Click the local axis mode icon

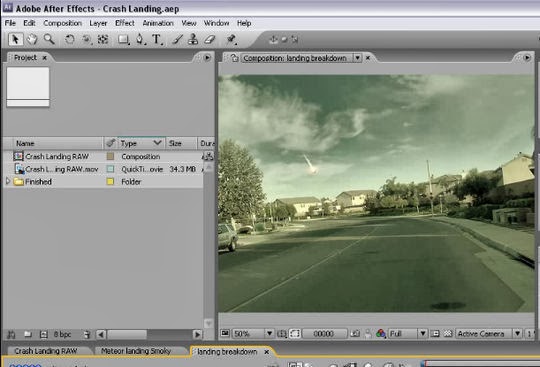273,39
